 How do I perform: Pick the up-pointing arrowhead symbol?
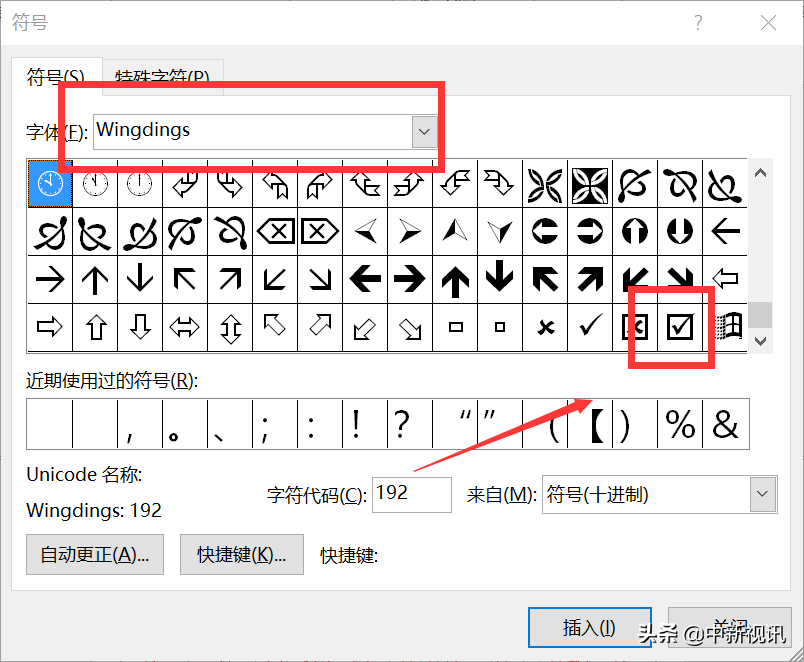(455, 232)
